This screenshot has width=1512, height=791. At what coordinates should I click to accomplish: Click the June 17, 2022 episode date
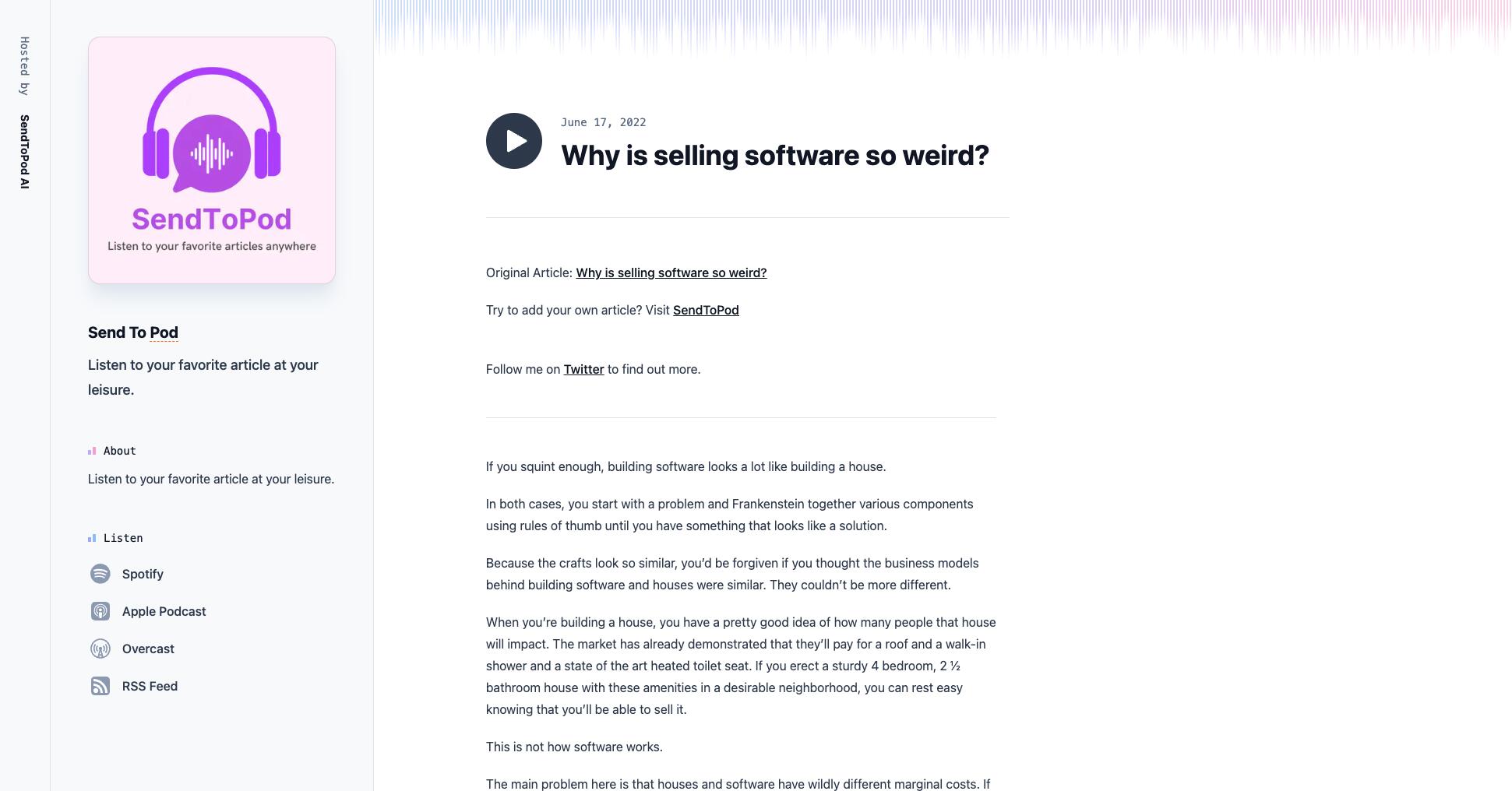coord(603,122)
